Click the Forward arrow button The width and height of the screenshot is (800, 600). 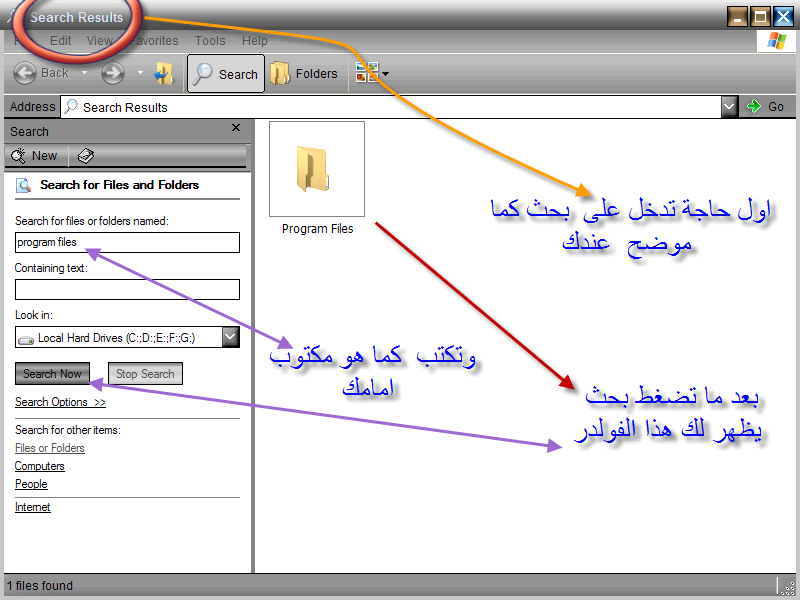pos(113,73)
